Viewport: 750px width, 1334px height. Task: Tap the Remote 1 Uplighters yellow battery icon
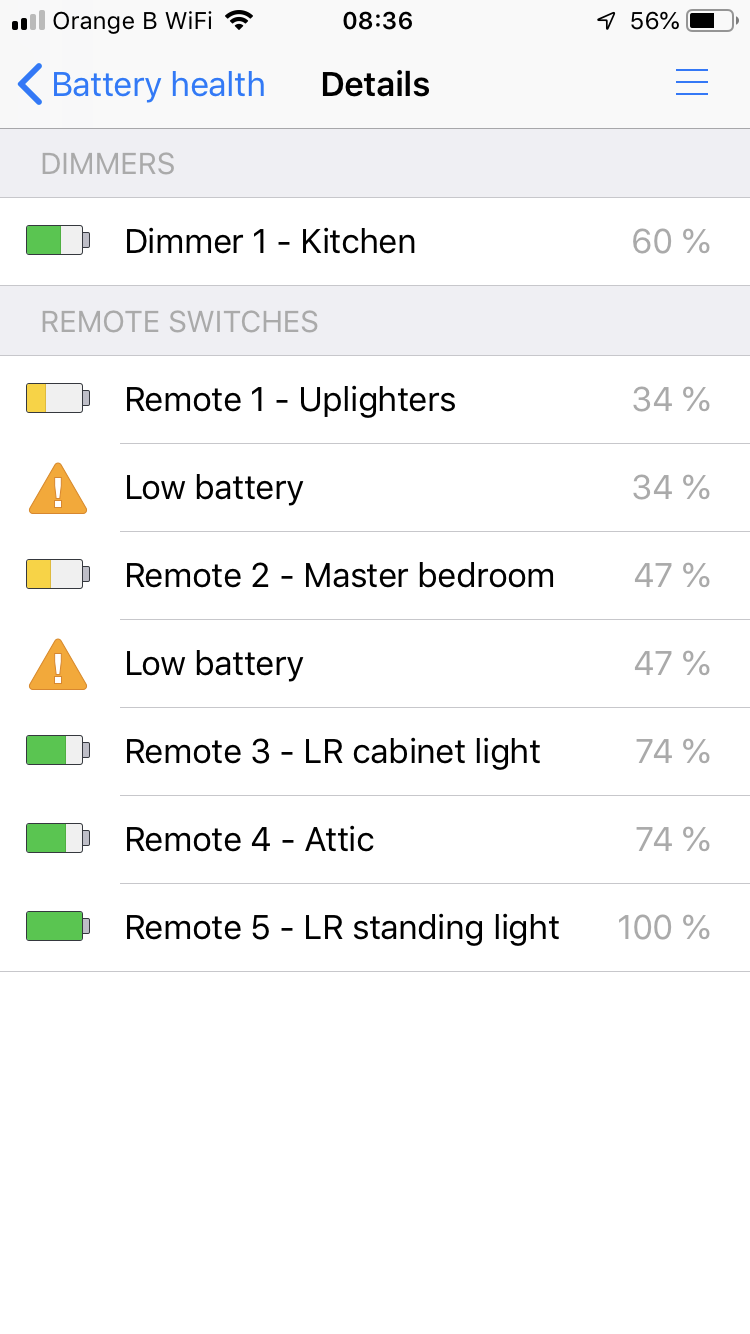click(58, 399)
